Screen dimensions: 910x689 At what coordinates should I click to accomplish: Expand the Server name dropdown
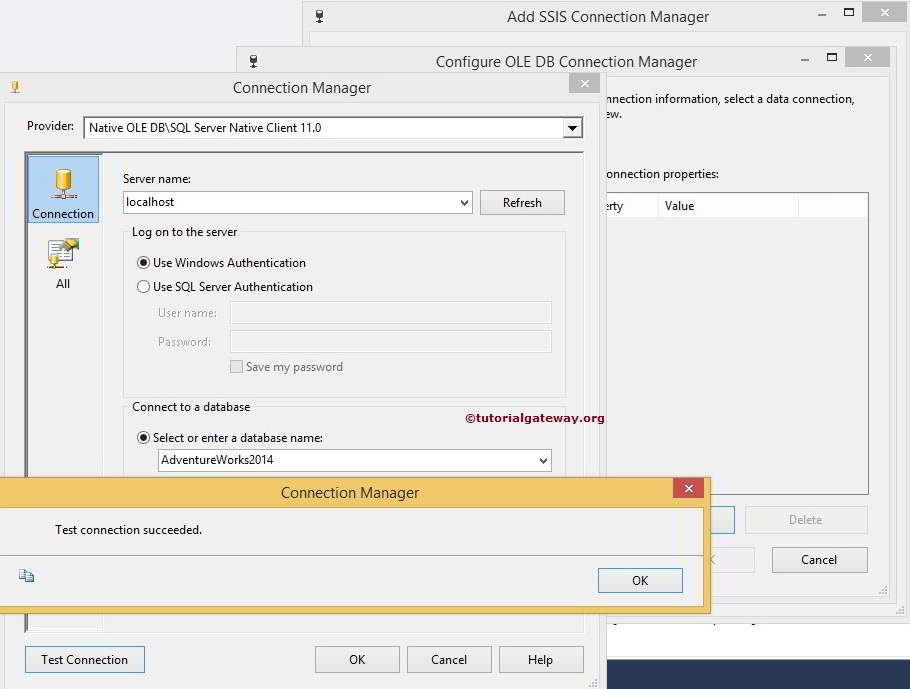465,202
